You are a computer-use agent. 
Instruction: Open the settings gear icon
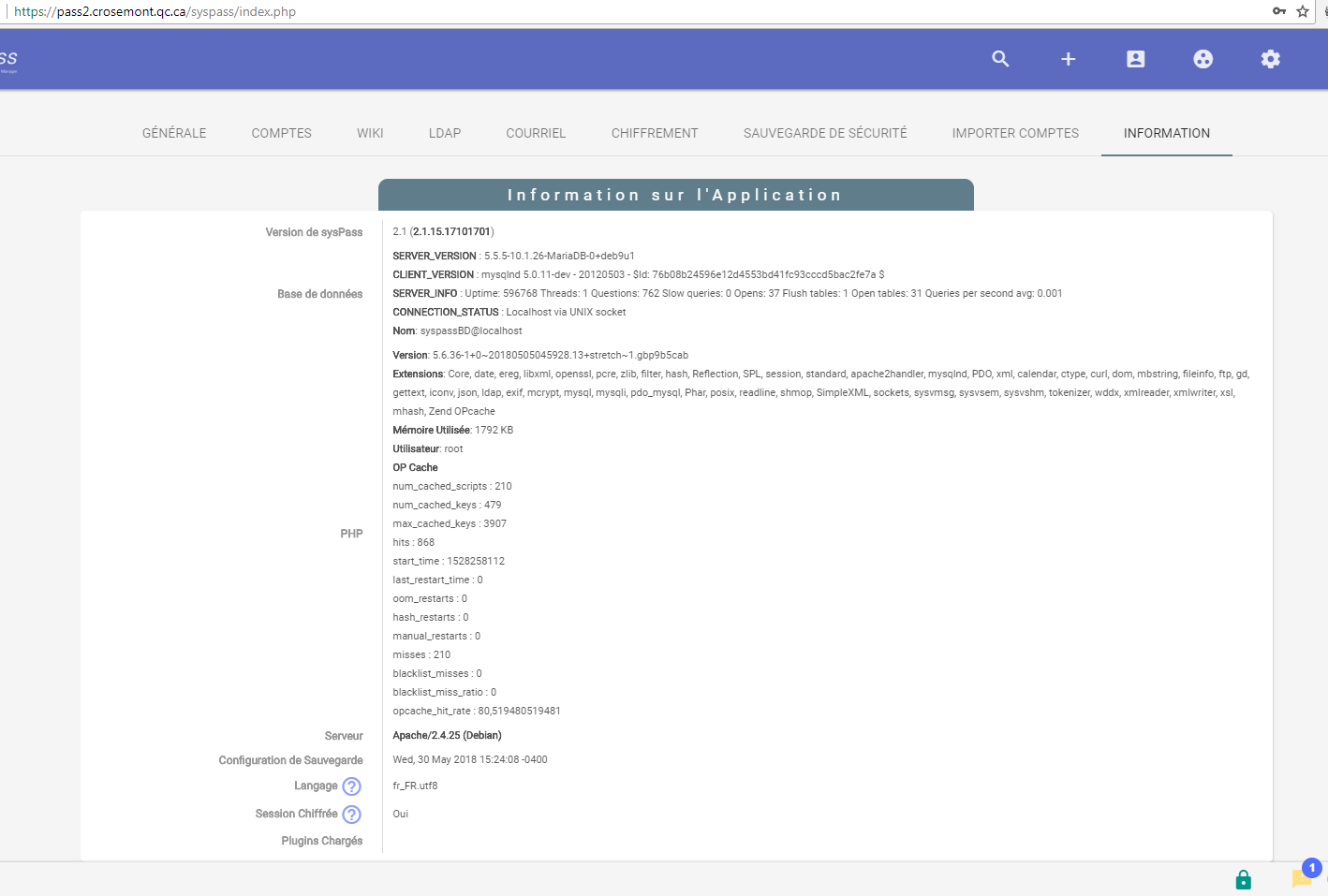click(1270, 59)
